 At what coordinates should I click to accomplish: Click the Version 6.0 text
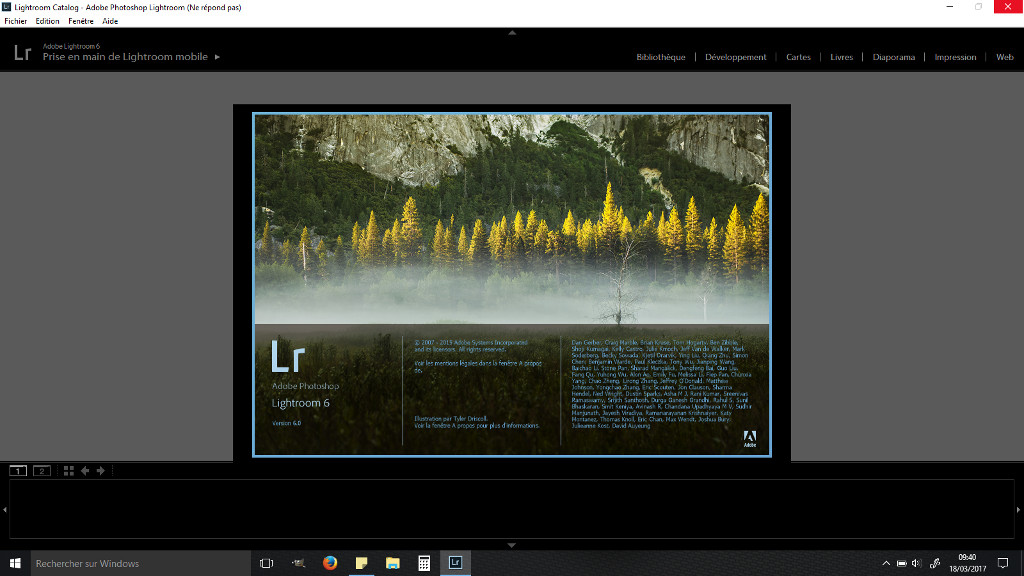click(x=287, y=423)
